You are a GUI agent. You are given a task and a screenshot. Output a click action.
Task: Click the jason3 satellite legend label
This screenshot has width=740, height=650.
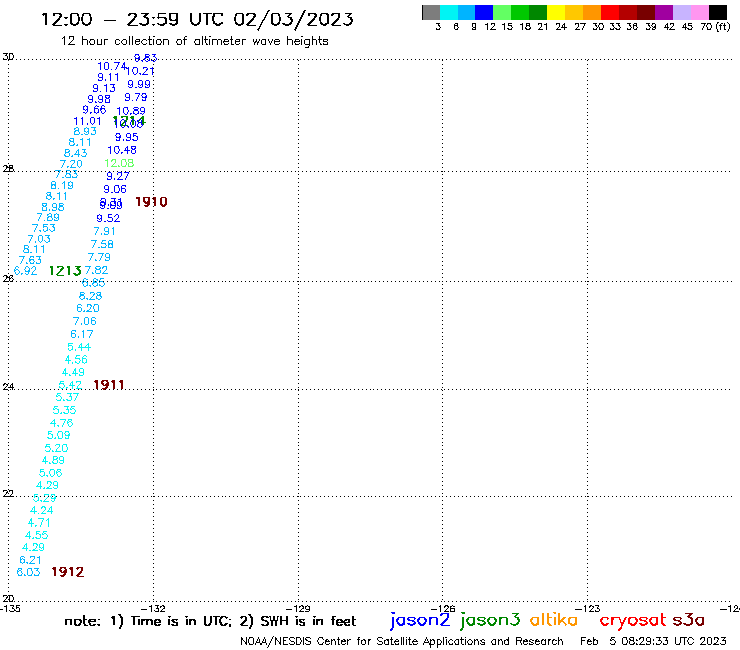490,620
